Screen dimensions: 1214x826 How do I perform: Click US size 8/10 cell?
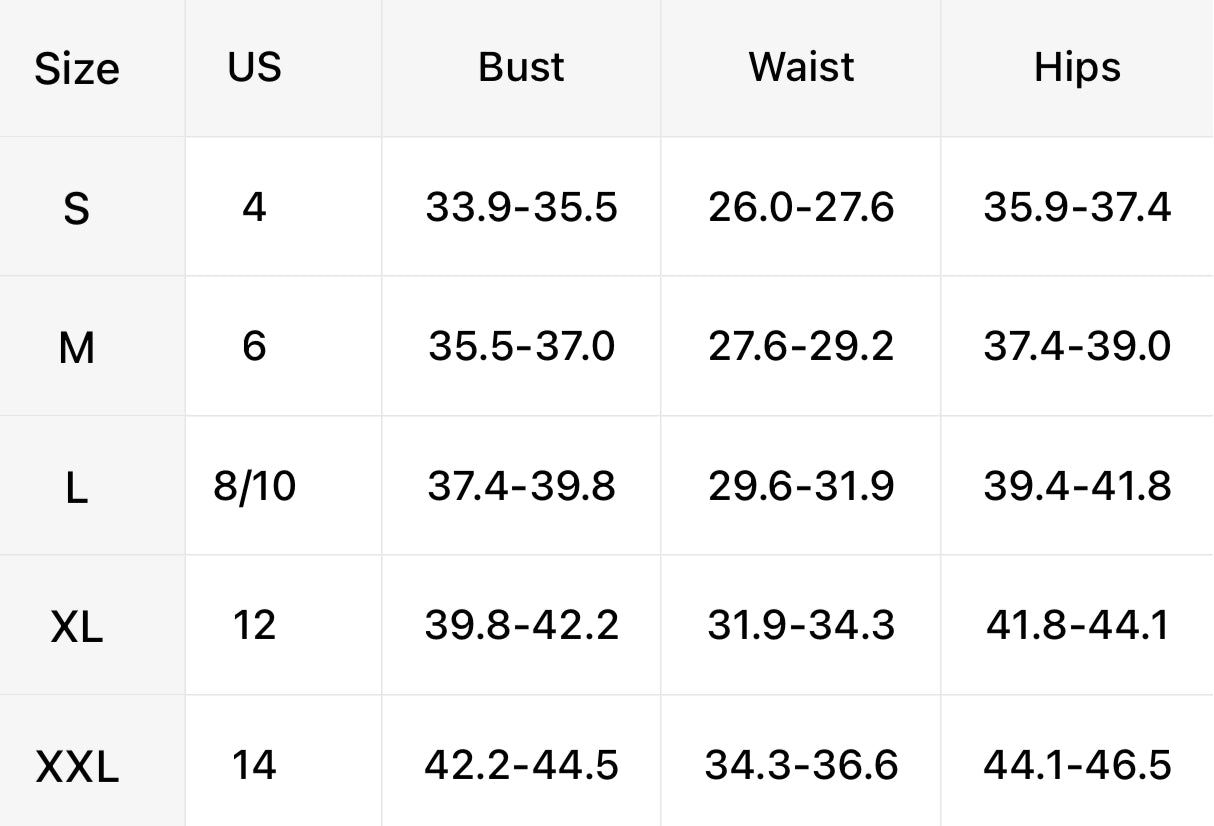[x=254, y=487]
